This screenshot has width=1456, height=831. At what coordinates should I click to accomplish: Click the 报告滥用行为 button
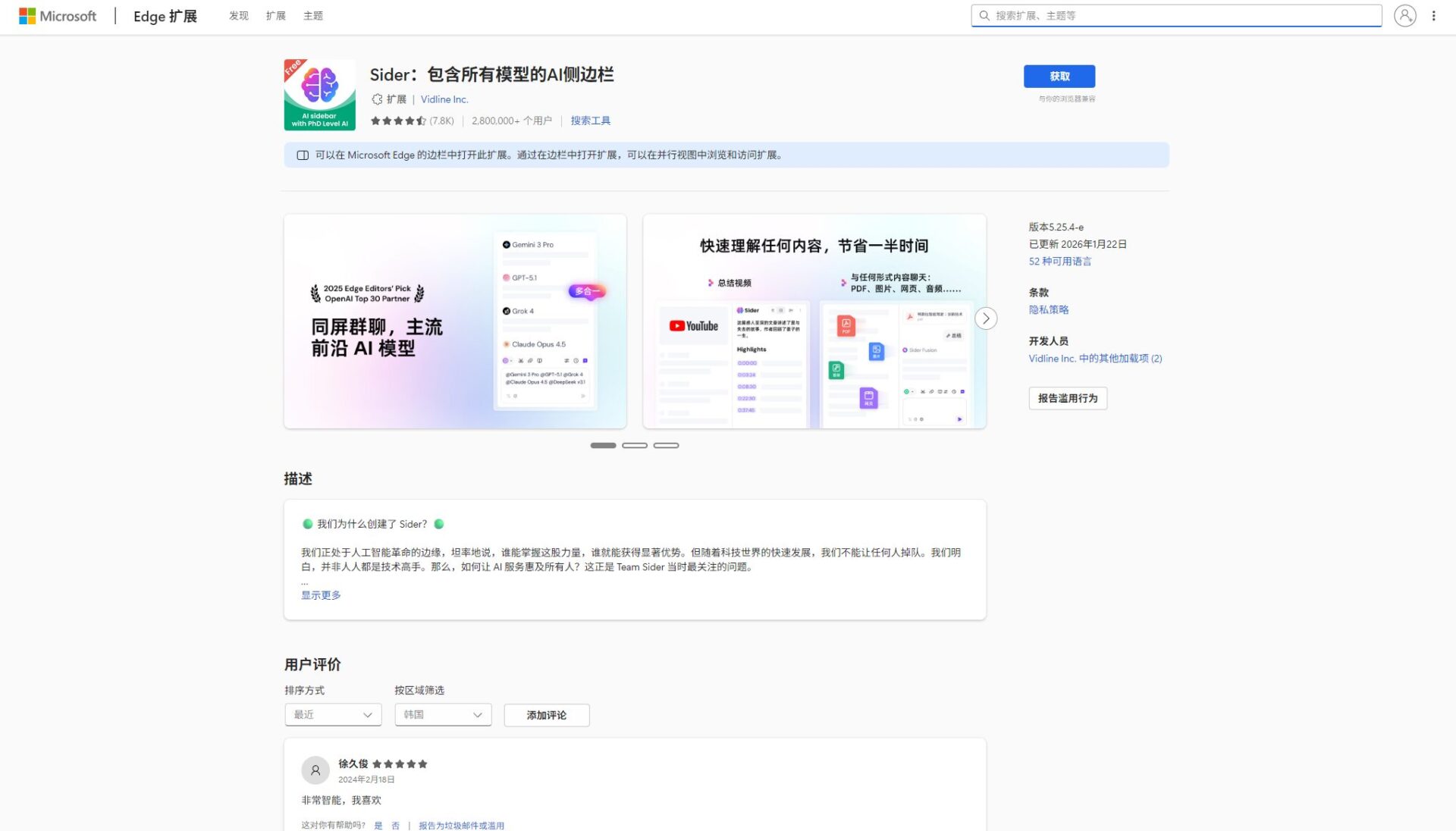(x=1067, y=398)
